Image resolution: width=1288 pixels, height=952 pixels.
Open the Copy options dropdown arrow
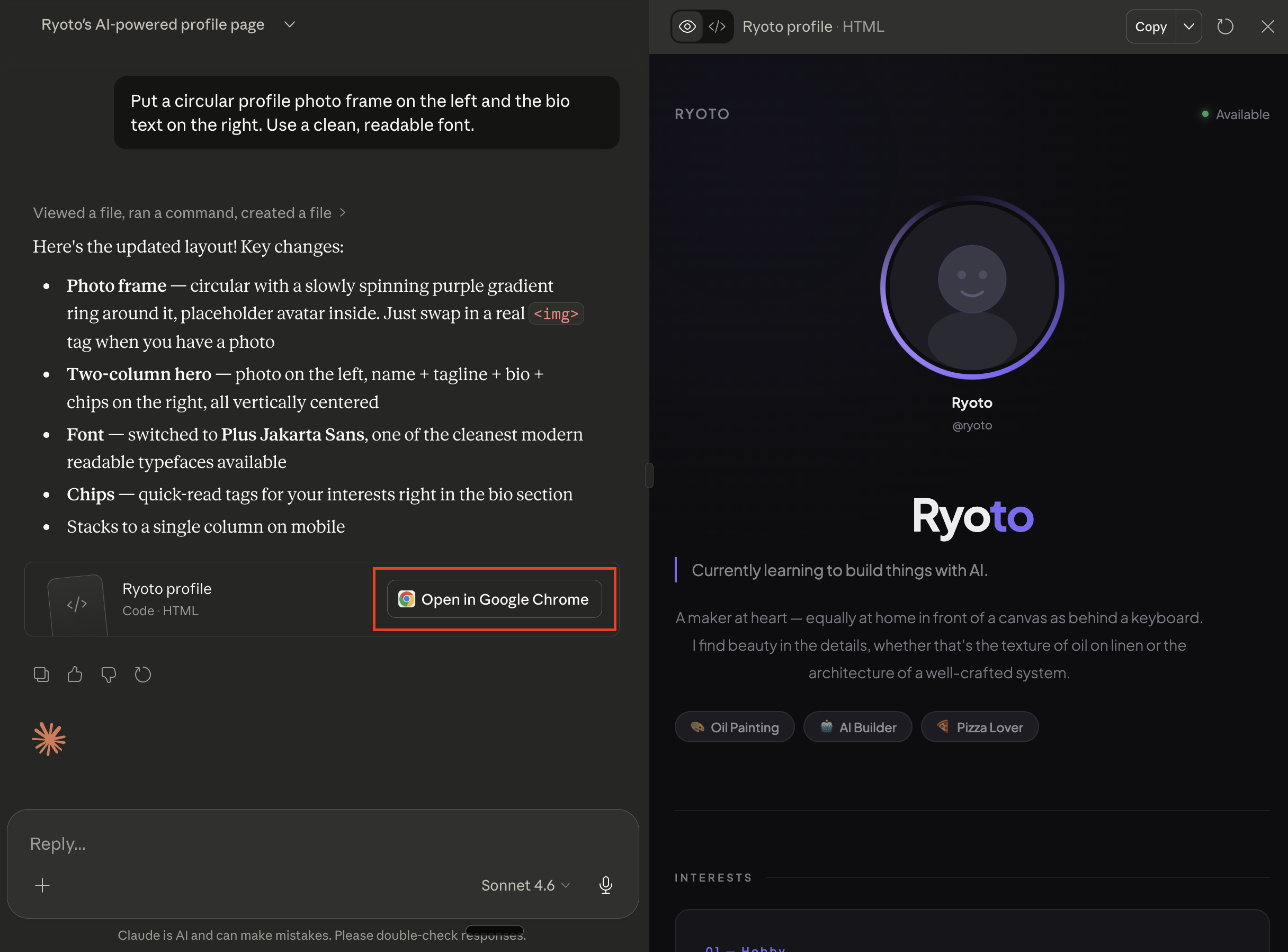point(1188,26)
